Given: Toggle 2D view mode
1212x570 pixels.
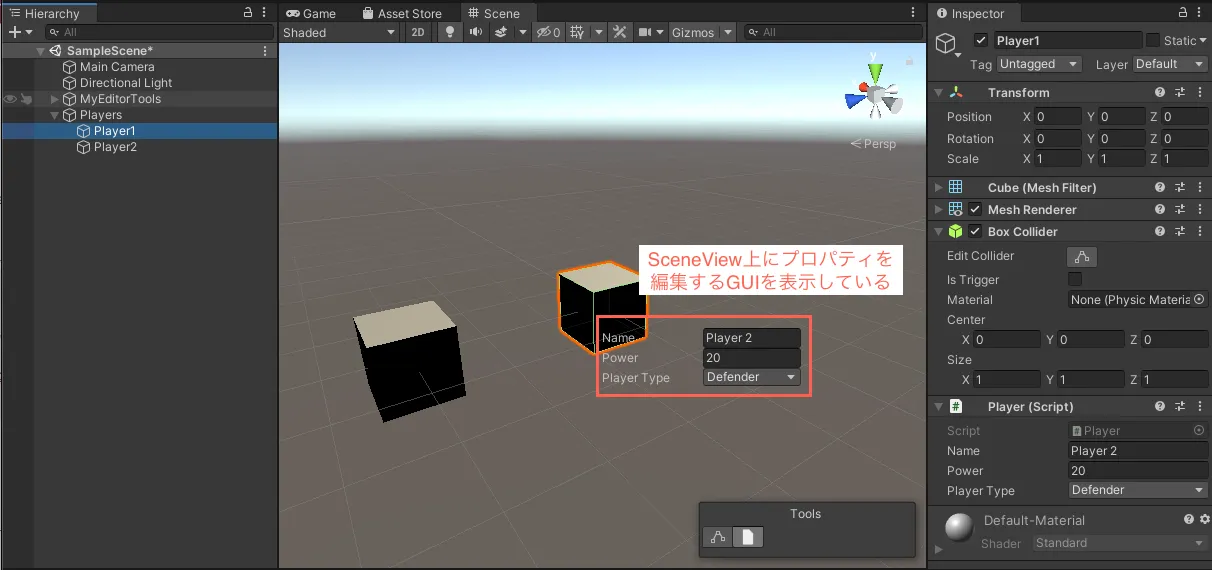Looking at the screenshot, I should (x=418, y=32).
